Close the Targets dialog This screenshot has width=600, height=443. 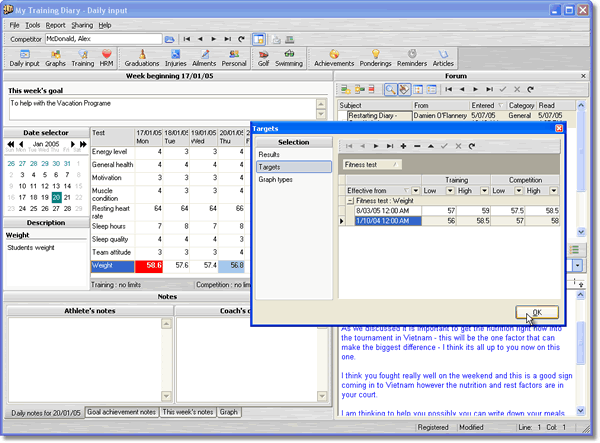click(559, 129)
